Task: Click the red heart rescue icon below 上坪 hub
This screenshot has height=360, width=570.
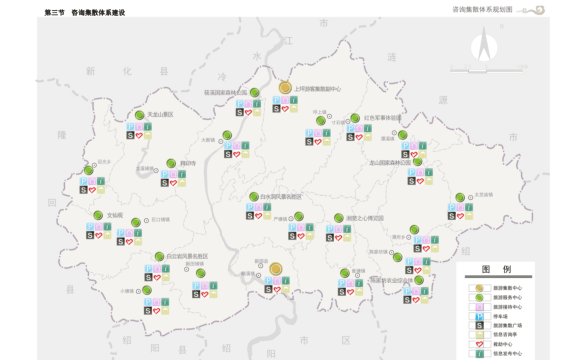Action: (x=285, y=109)
